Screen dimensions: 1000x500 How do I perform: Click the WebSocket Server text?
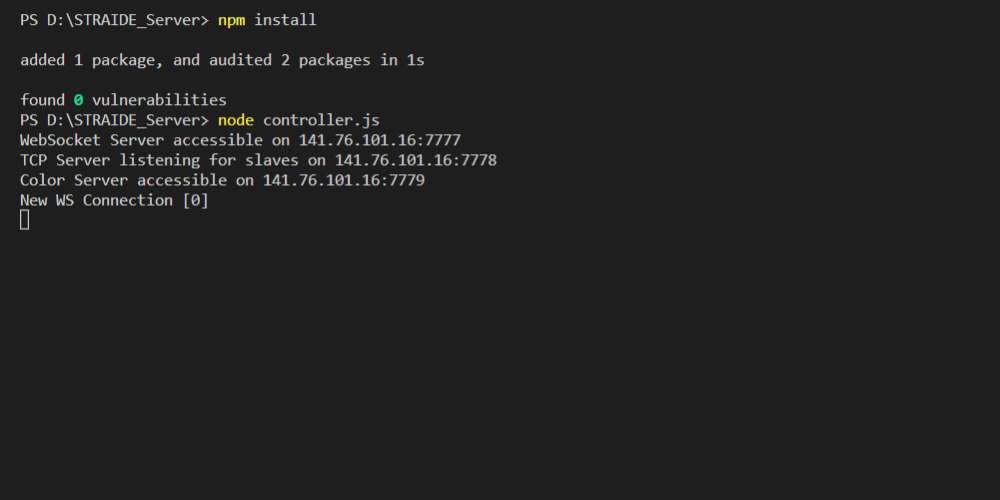click(92, 140)
